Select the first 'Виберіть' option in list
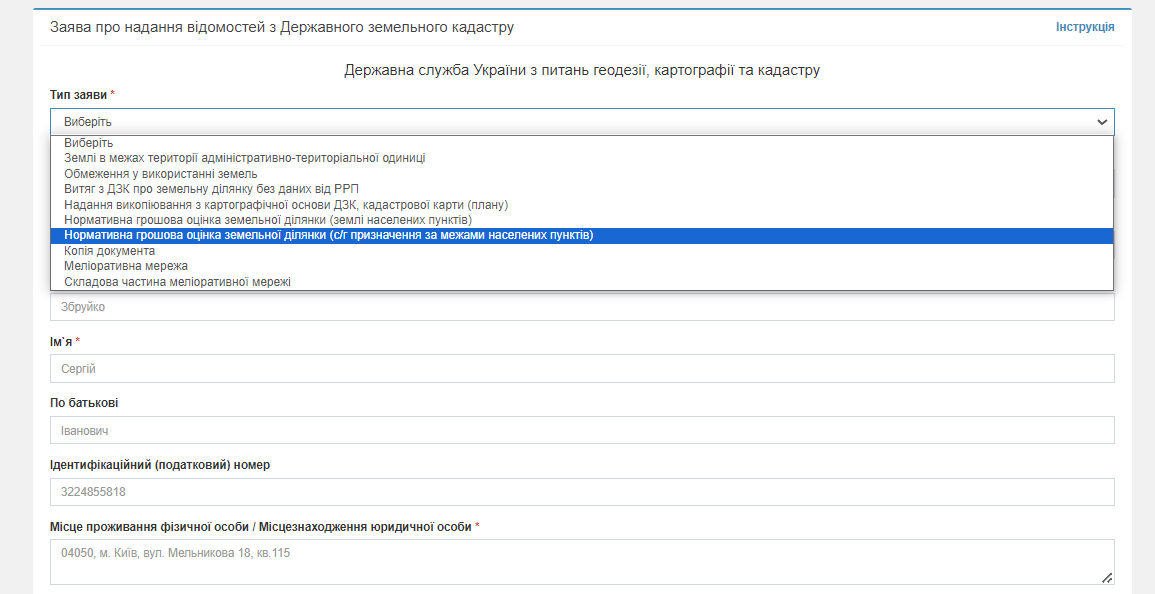 pos(89,143)
